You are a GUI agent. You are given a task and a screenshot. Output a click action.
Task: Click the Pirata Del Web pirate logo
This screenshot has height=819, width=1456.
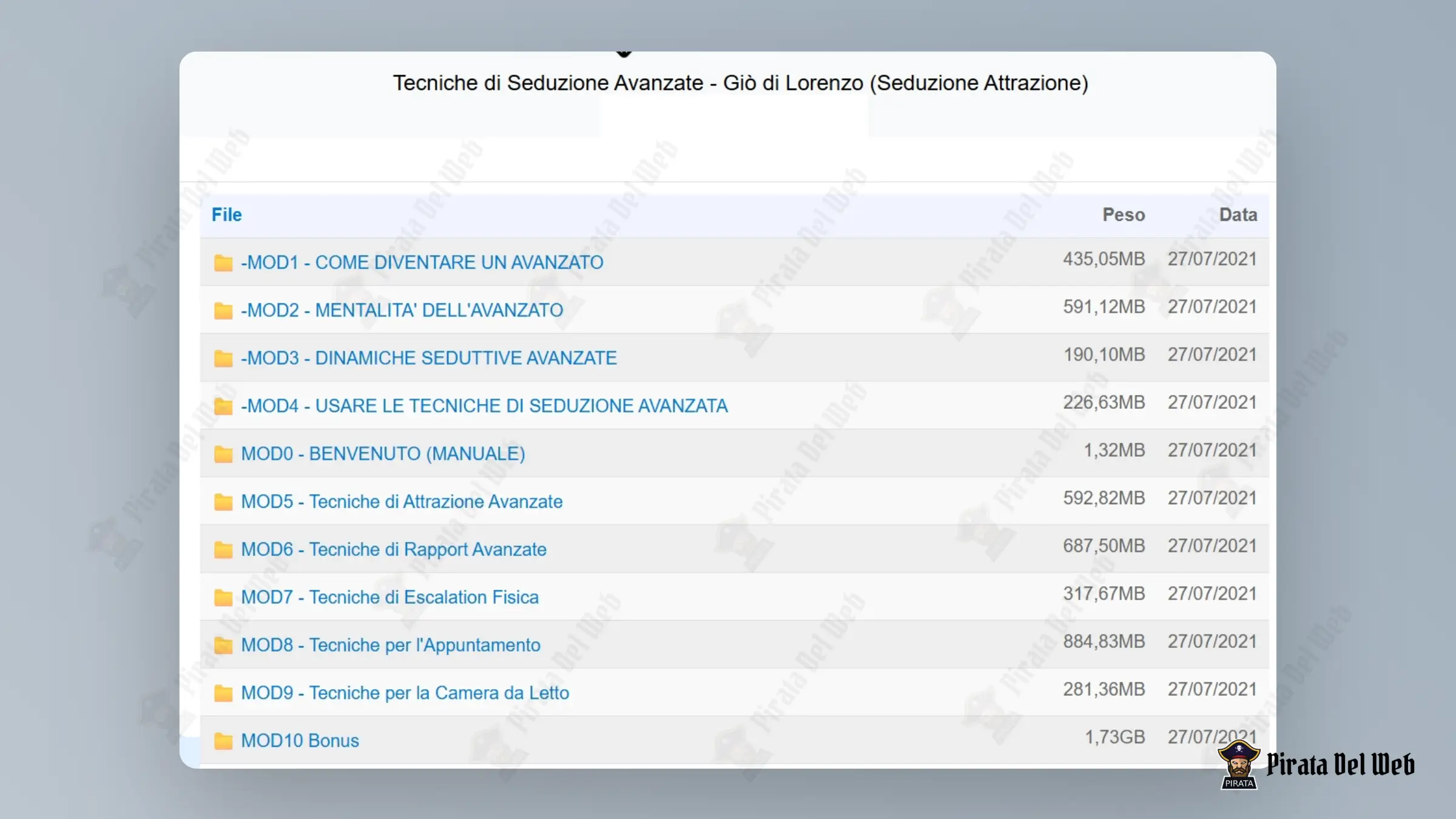click(1238, 764)
